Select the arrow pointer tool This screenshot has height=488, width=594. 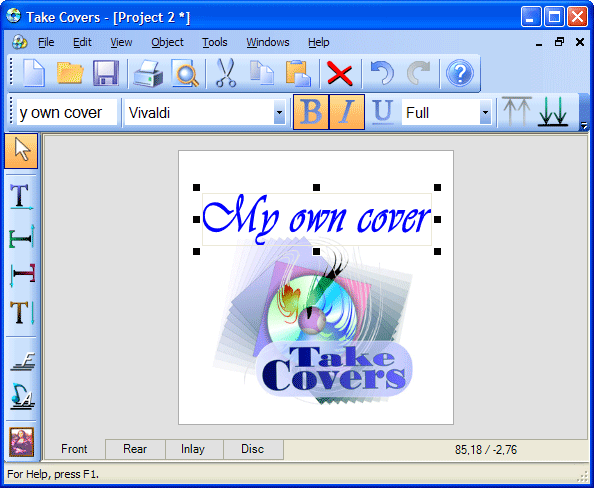pos(21,150)
